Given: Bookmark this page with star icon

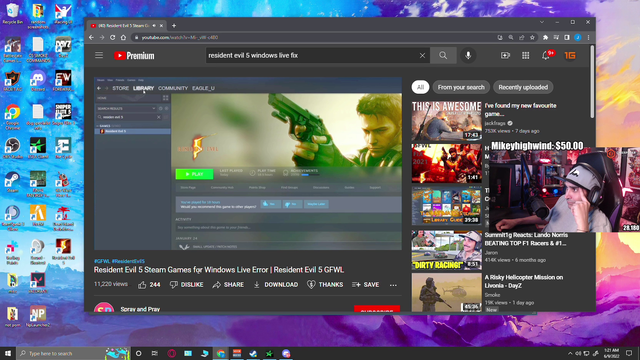Looking at the screenshot, I should 532,38.
